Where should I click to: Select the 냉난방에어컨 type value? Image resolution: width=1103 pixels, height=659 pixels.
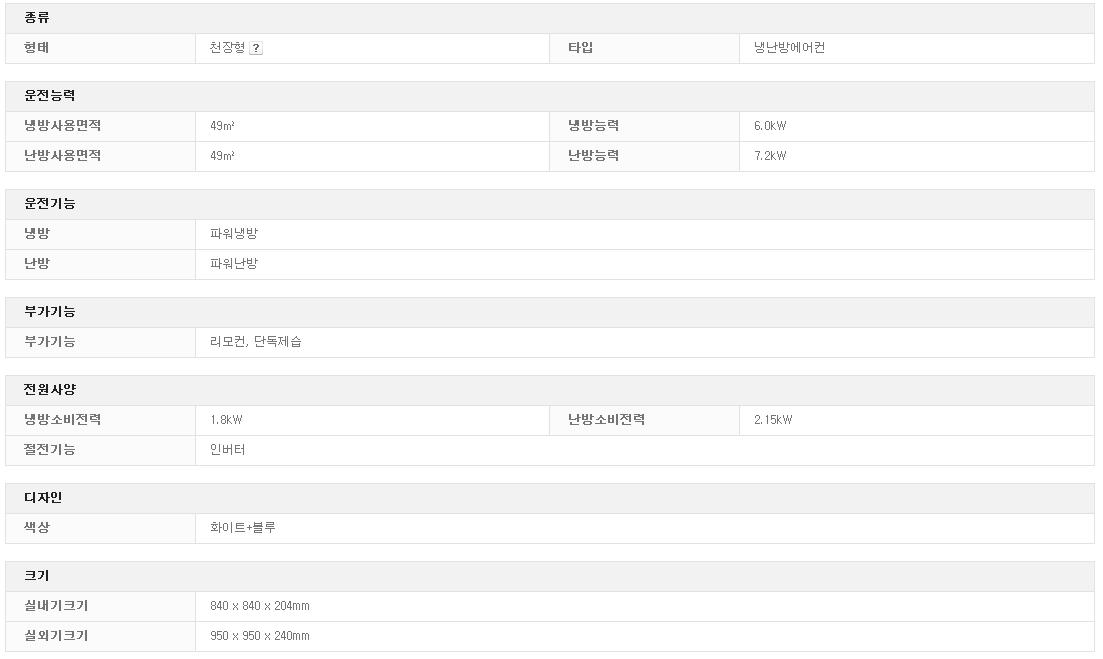tap(789, 48)
